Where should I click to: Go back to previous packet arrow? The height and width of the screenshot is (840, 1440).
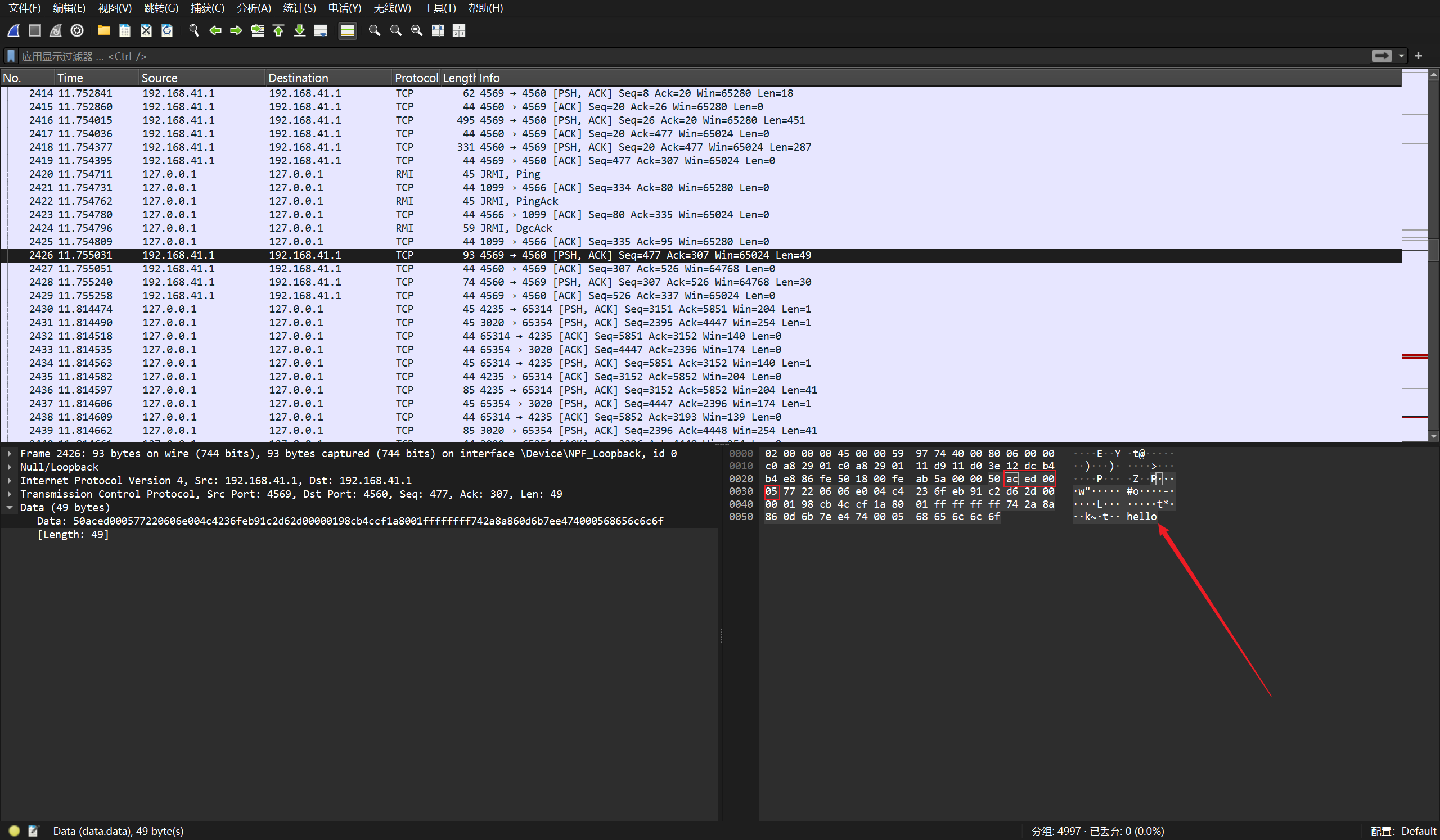[215, 30]
